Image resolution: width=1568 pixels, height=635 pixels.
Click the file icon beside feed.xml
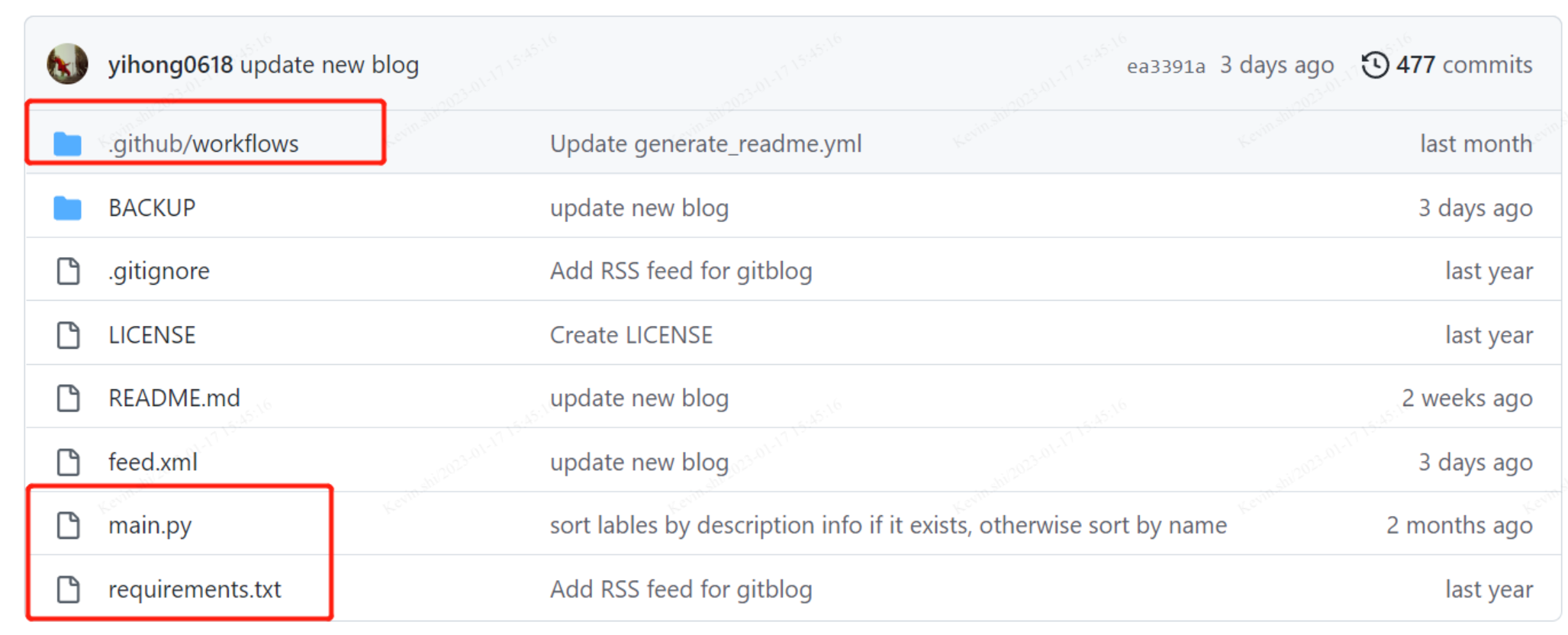coord(67,461)
